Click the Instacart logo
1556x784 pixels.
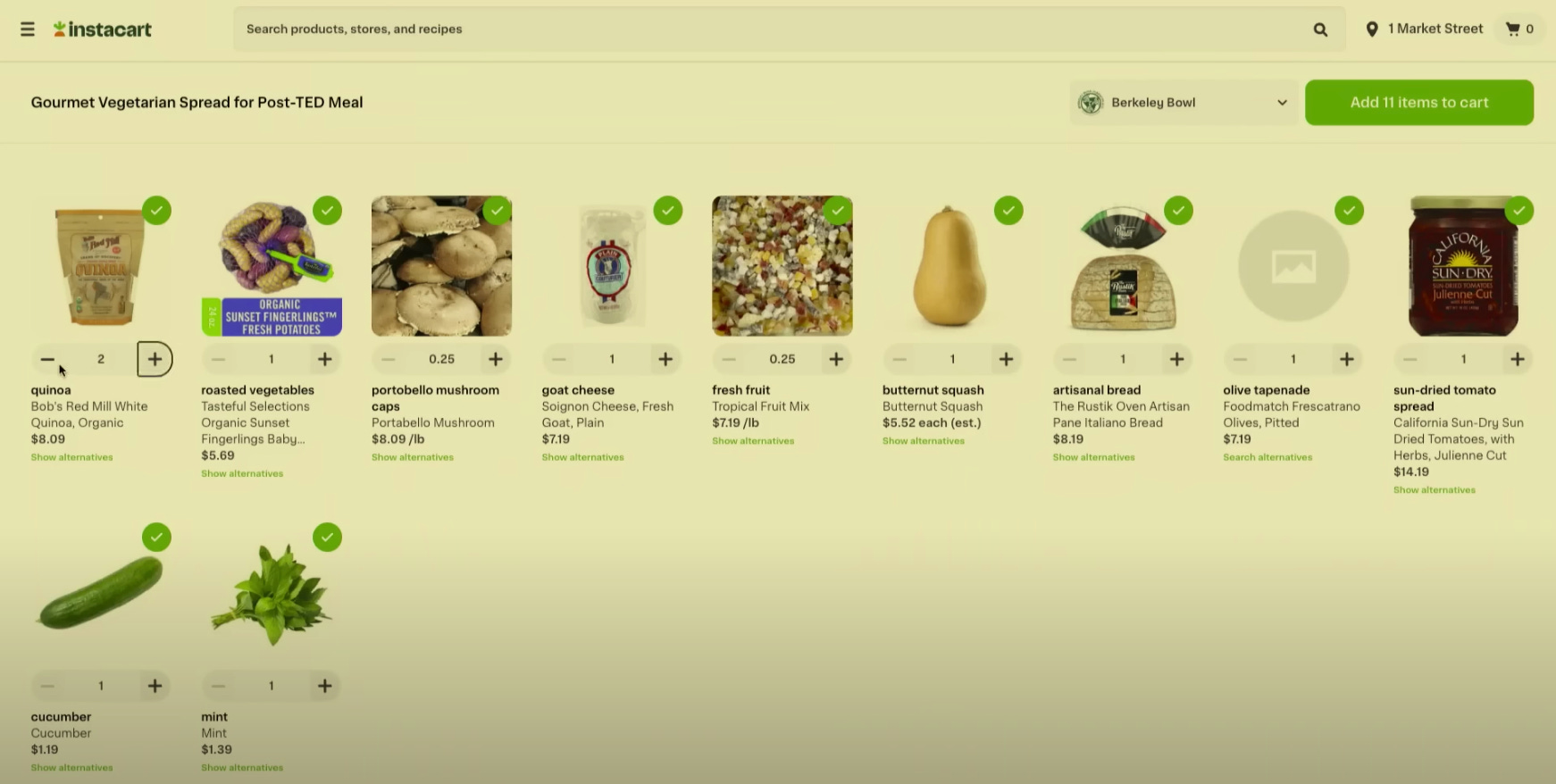tap(103, 29)
